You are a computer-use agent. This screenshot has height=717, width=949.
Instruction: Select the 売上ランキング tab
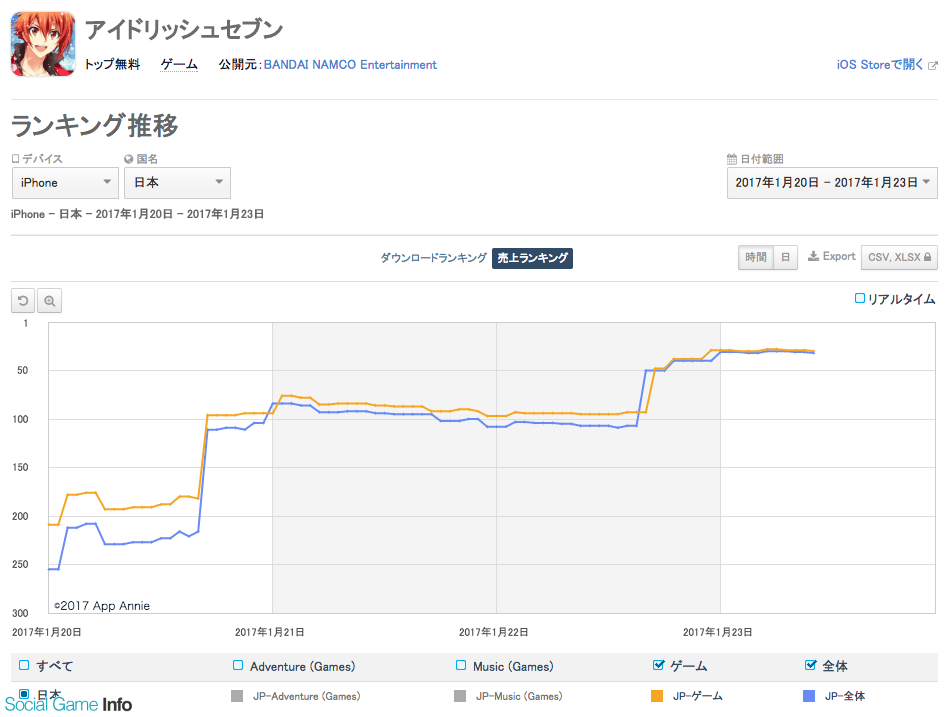coord(532,258)
